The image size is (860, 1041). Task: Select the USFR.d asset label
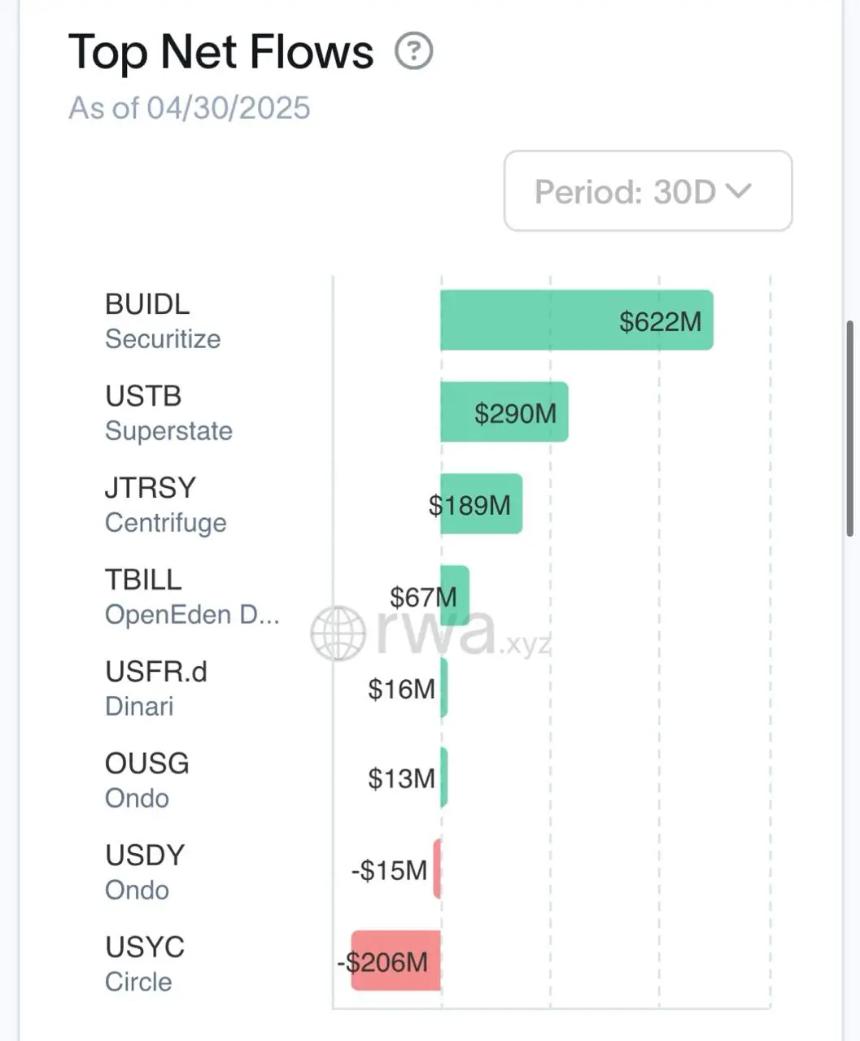point(155,671)
